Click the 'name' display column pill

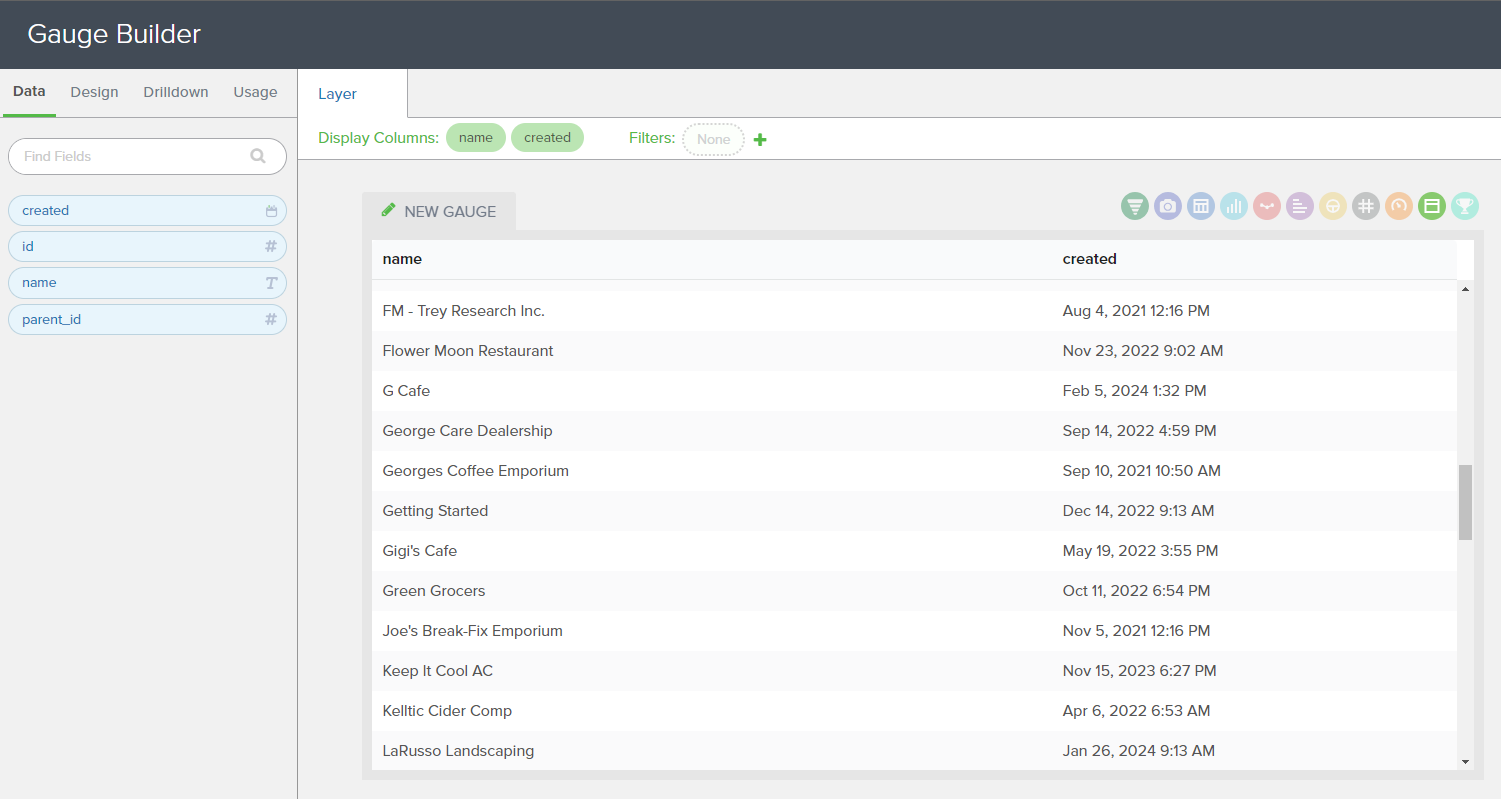click(x=476, y=138)
